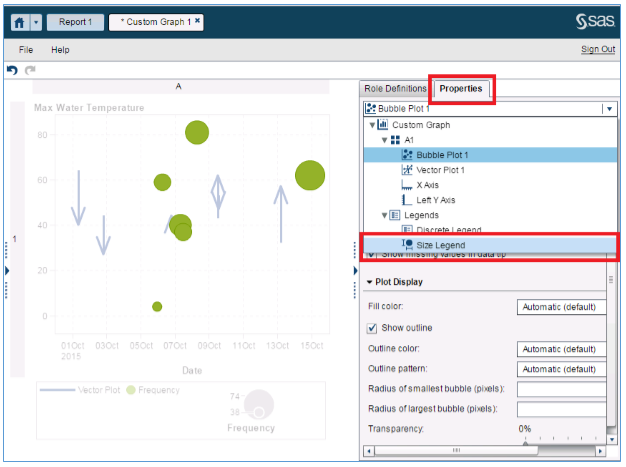
Task: Click the Radius of smallest bubble field
Action: coord(562,389)
